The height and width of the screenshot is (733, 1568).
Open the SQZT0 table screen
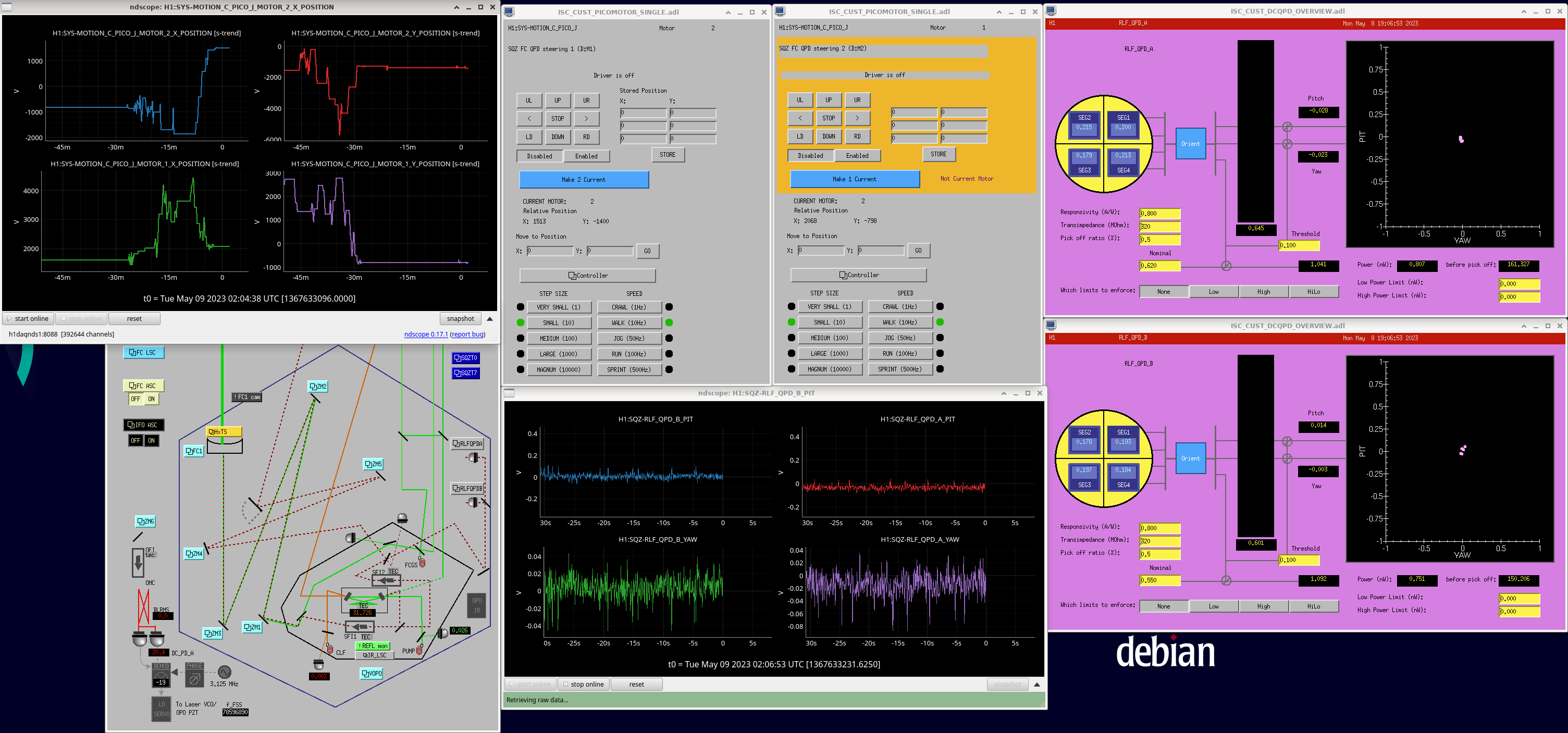466,358
